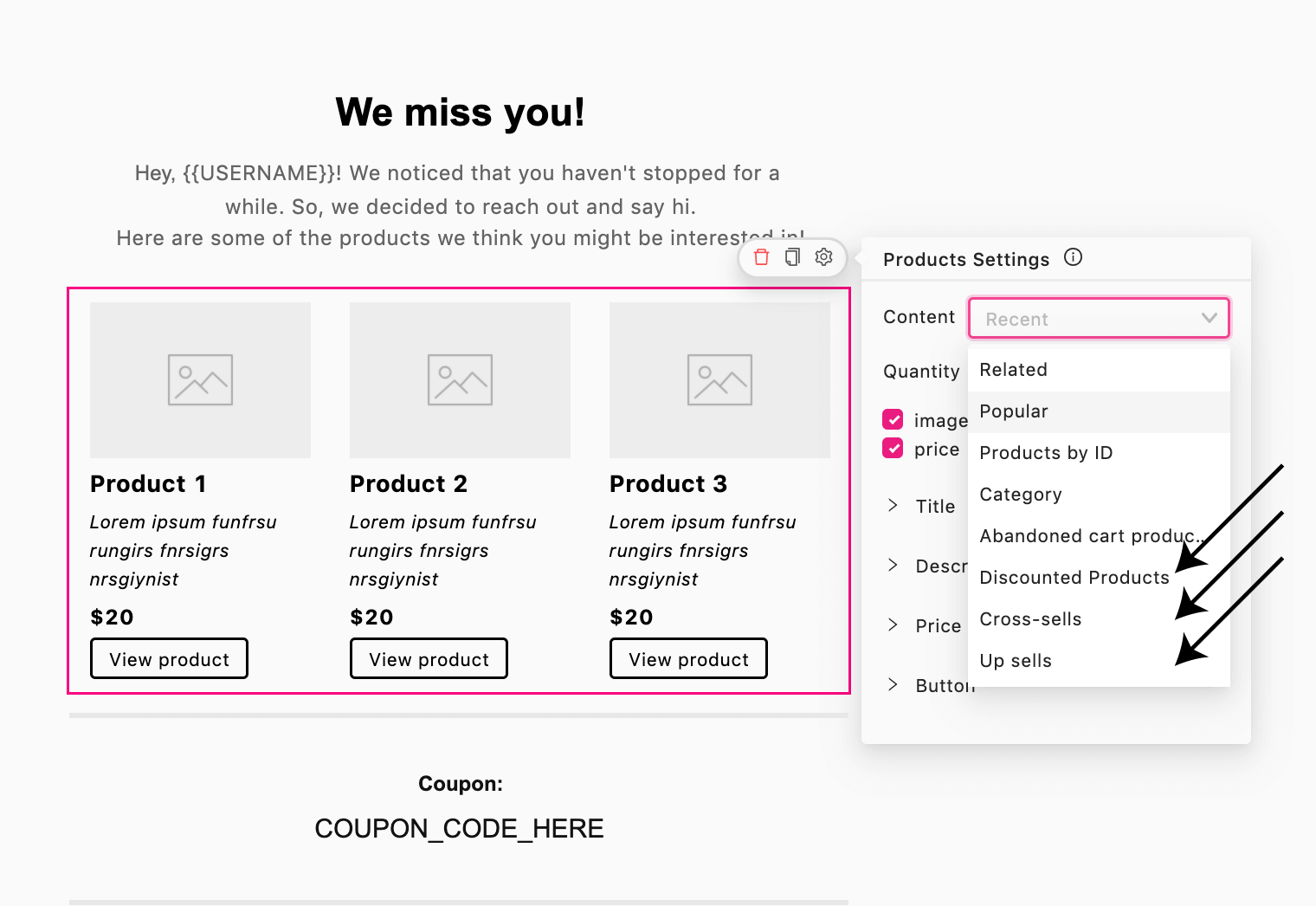Select Popular from the content list
Screen dimensions: 1316x906
(1099, 411)
